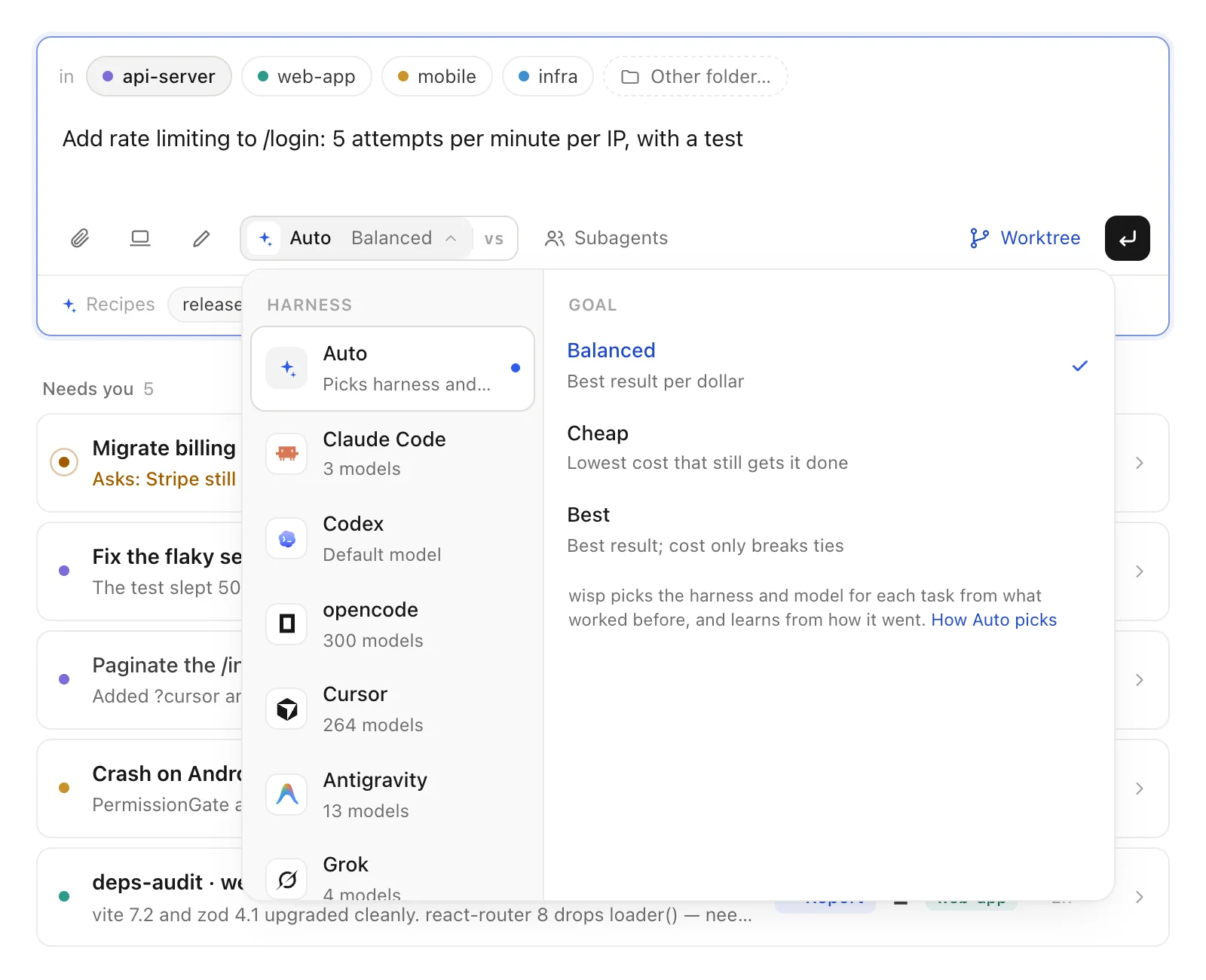Select the Codex harness icon
The image size is (1206, 980).
pos(287,539)
